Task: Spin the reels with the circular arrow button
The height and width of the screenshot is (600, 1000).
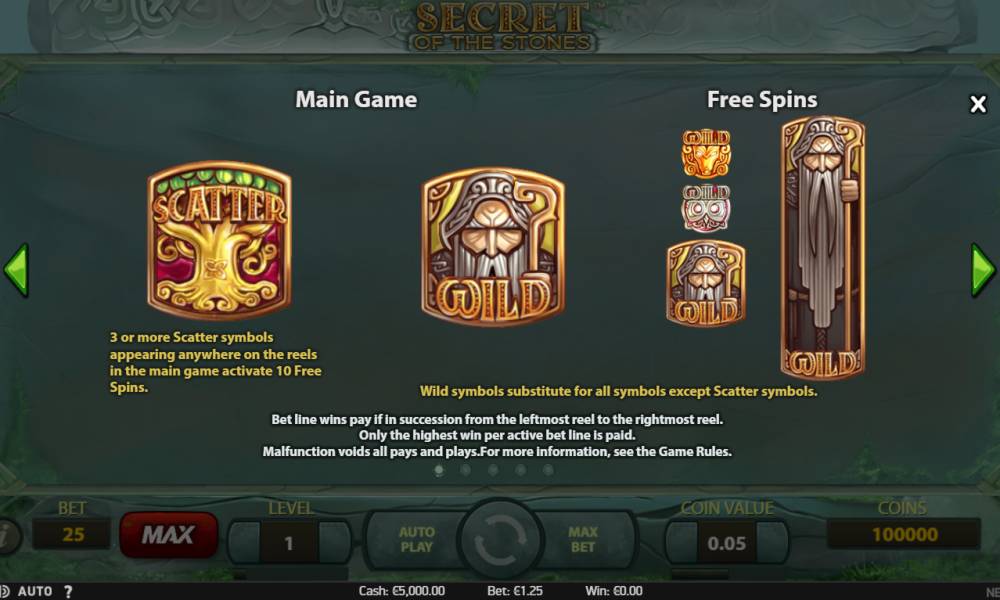Action: point(501,539)
